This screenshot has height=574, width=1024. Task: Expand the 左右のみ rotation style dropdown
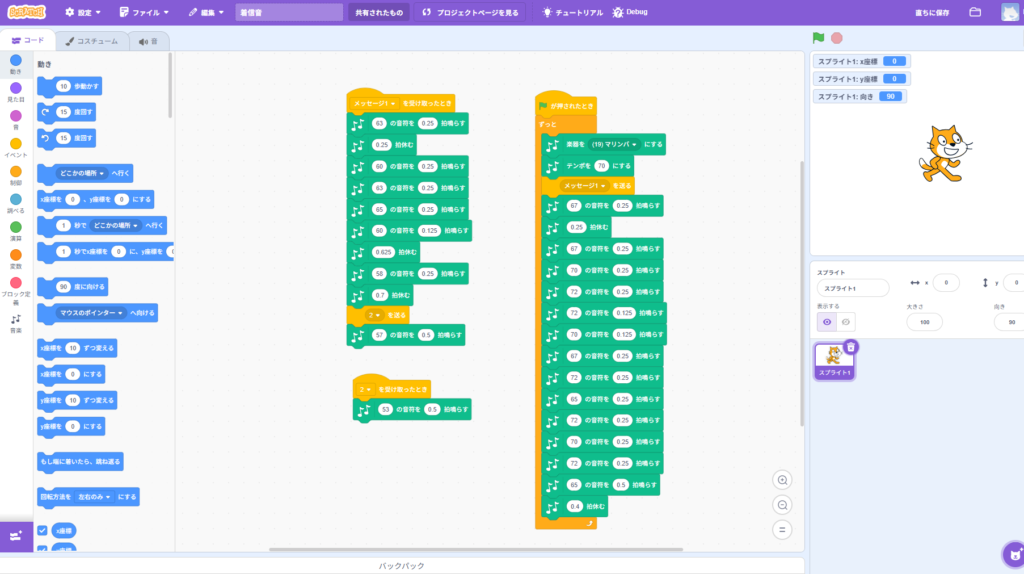pyautogui.click(x=95, y=497)
